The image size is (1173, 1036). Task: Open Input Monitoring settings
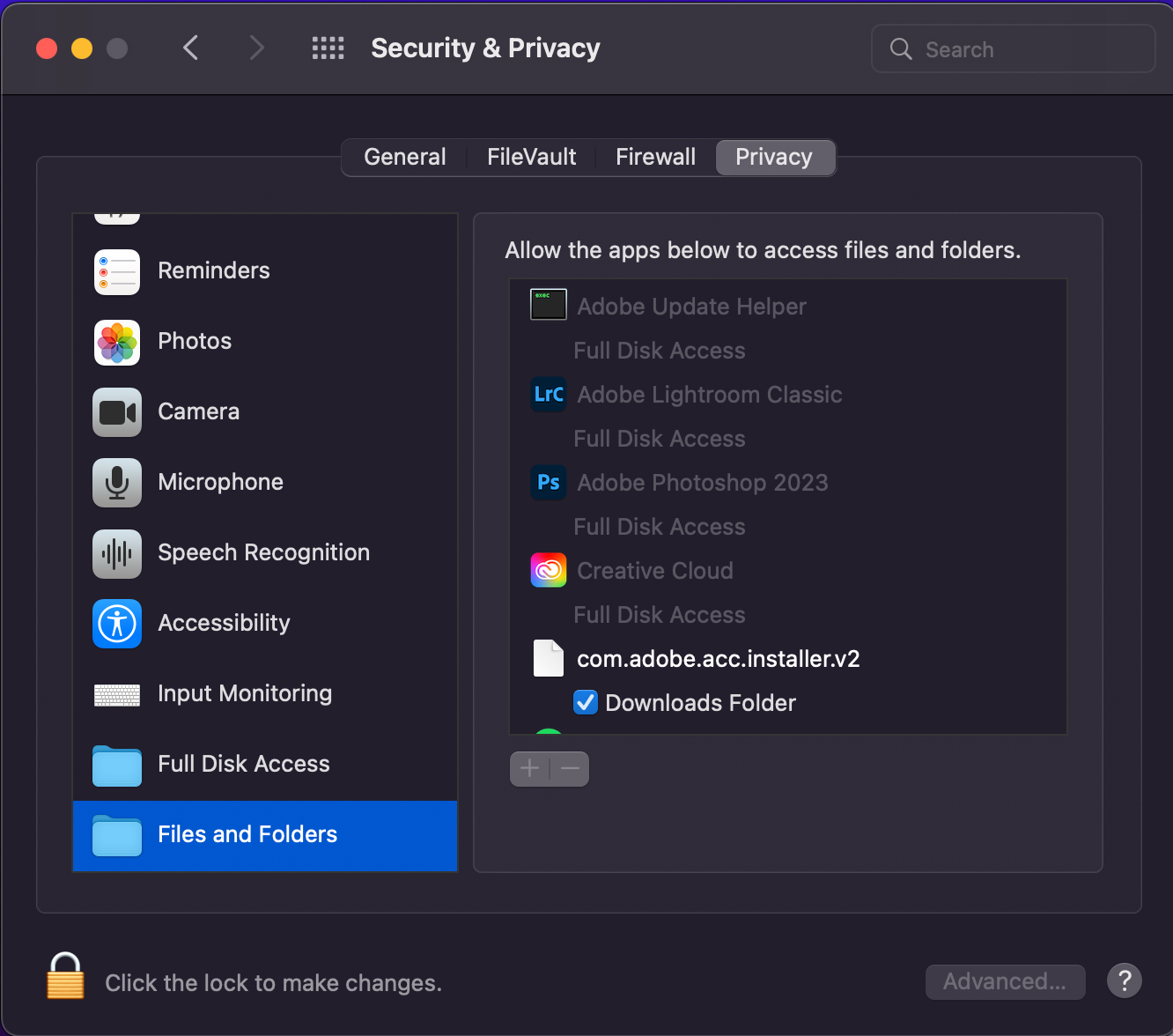[x=116, y=695]
